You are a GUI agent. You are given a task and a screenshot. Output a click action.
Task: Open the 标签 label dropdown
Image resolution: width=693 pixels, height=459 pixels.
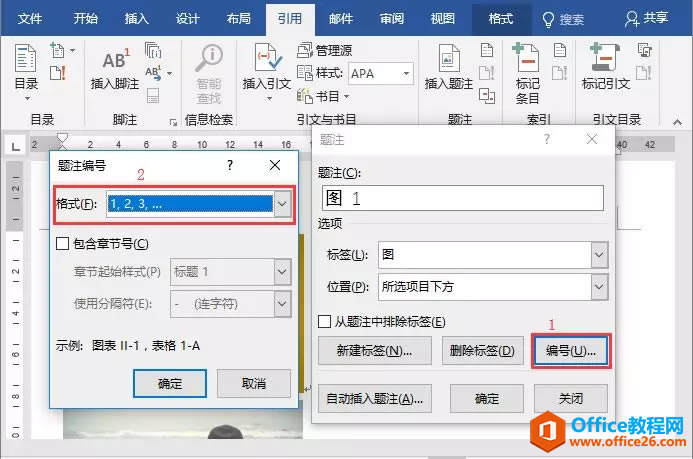point(599,255)
